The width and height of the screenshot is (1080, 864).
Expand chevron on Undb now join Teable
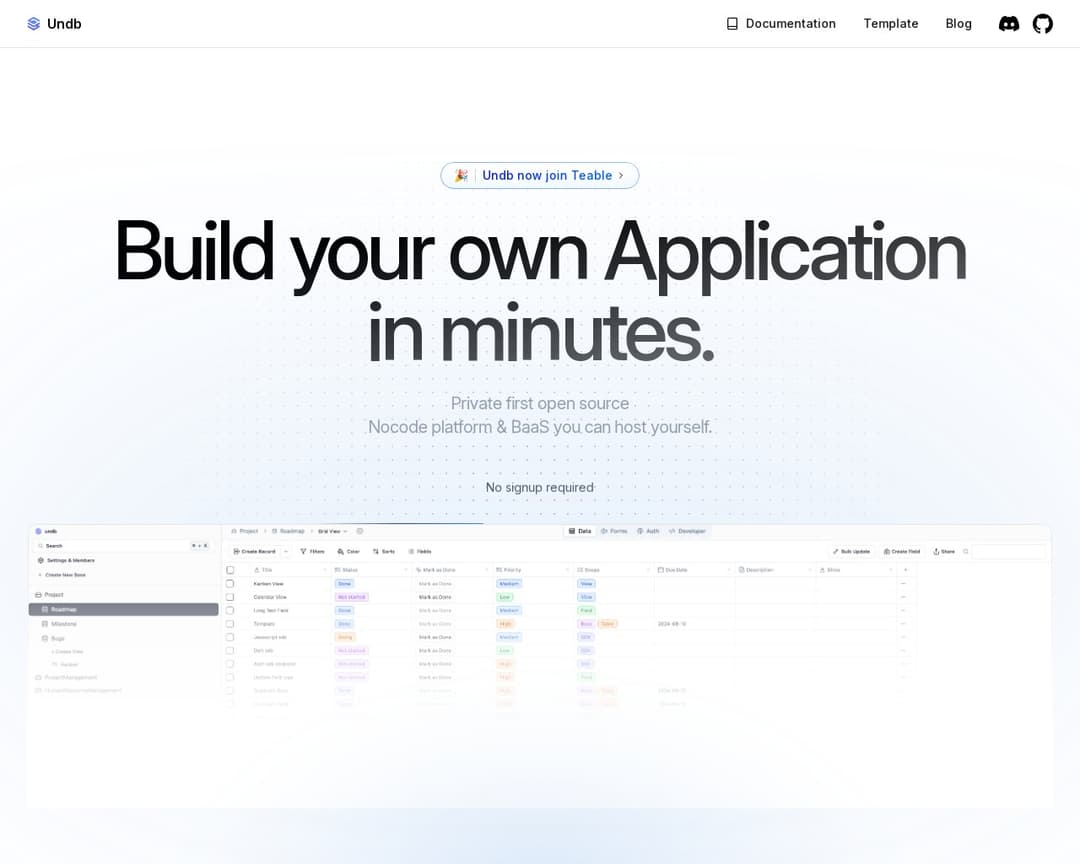[621, 176]
